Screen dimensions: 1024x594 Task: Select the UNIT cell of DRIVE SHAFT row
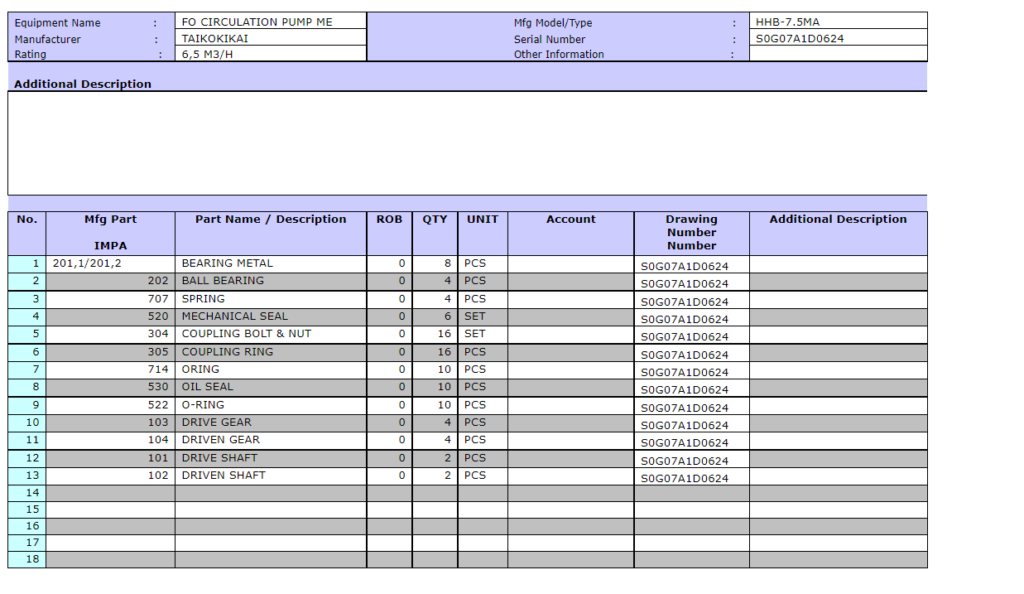pyautogui.click(x=482, y=458)
